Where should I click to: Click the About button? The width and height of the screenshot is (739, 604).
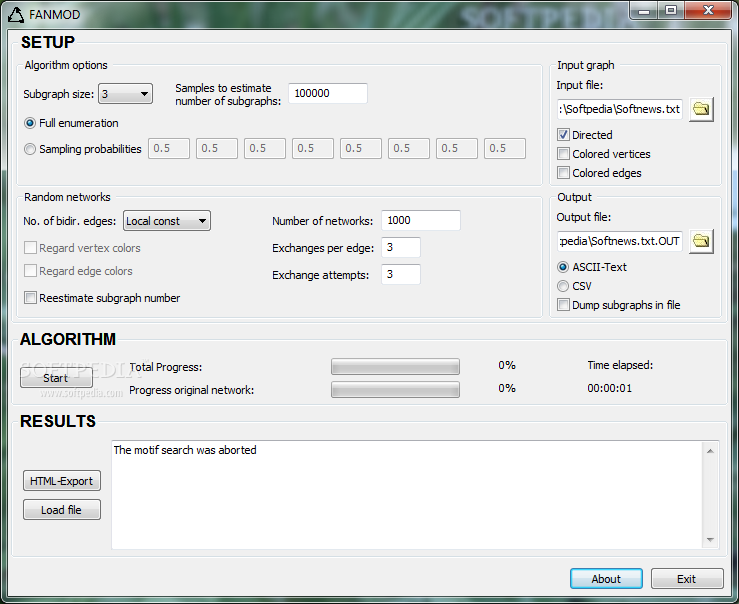tap(606, 579)
